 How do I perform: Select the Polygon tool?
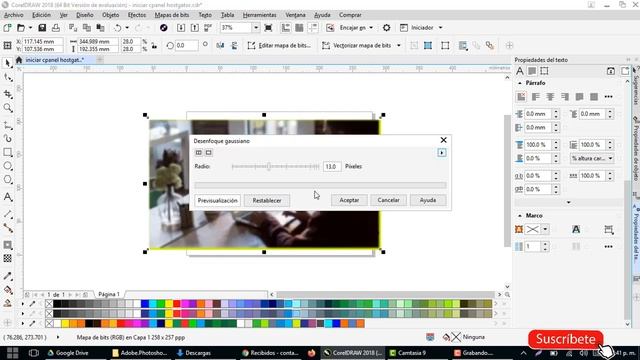pos(7,180)
